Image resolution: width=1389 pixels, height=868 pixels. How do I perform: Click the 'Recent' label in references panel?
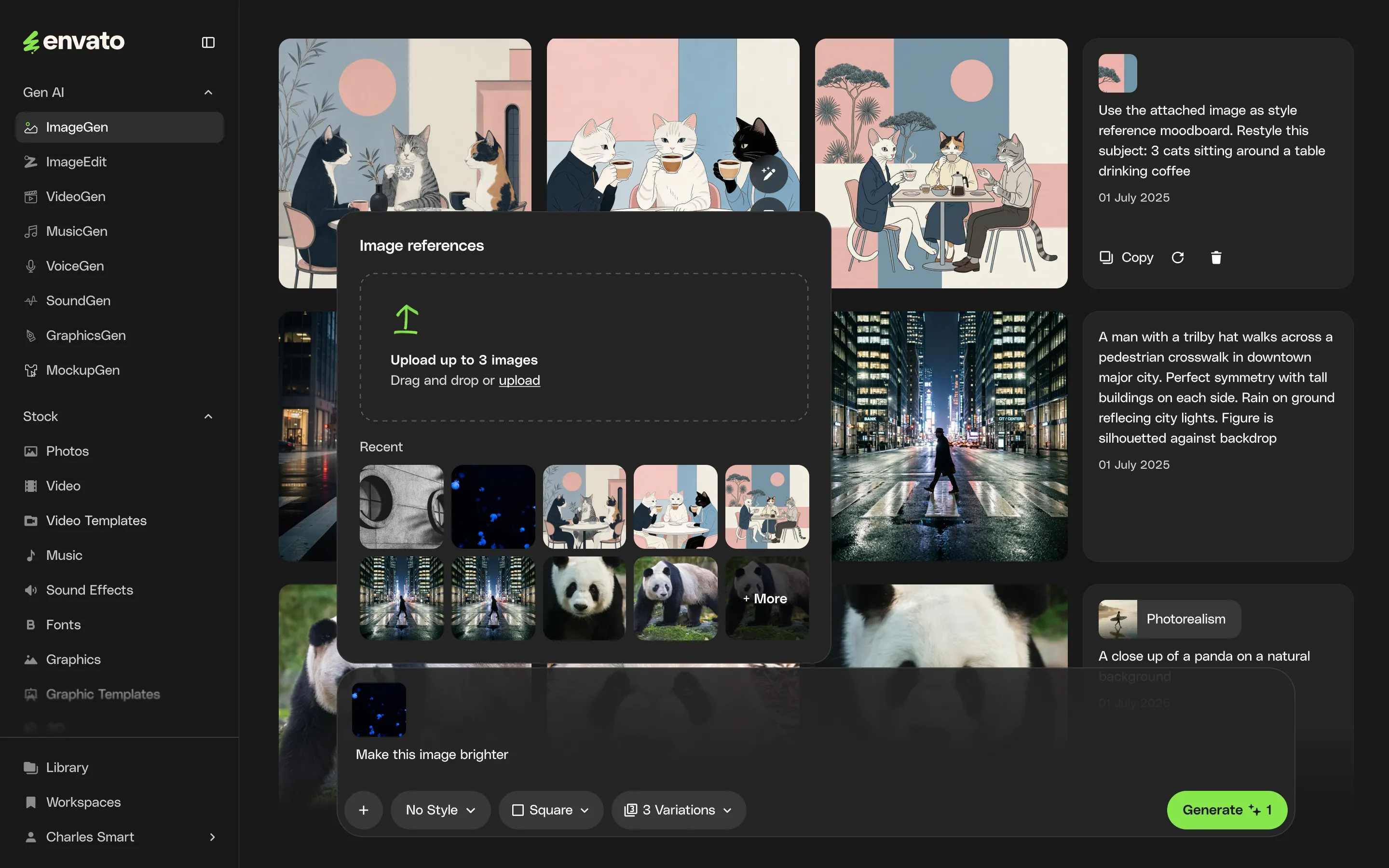tap(381, 447)
